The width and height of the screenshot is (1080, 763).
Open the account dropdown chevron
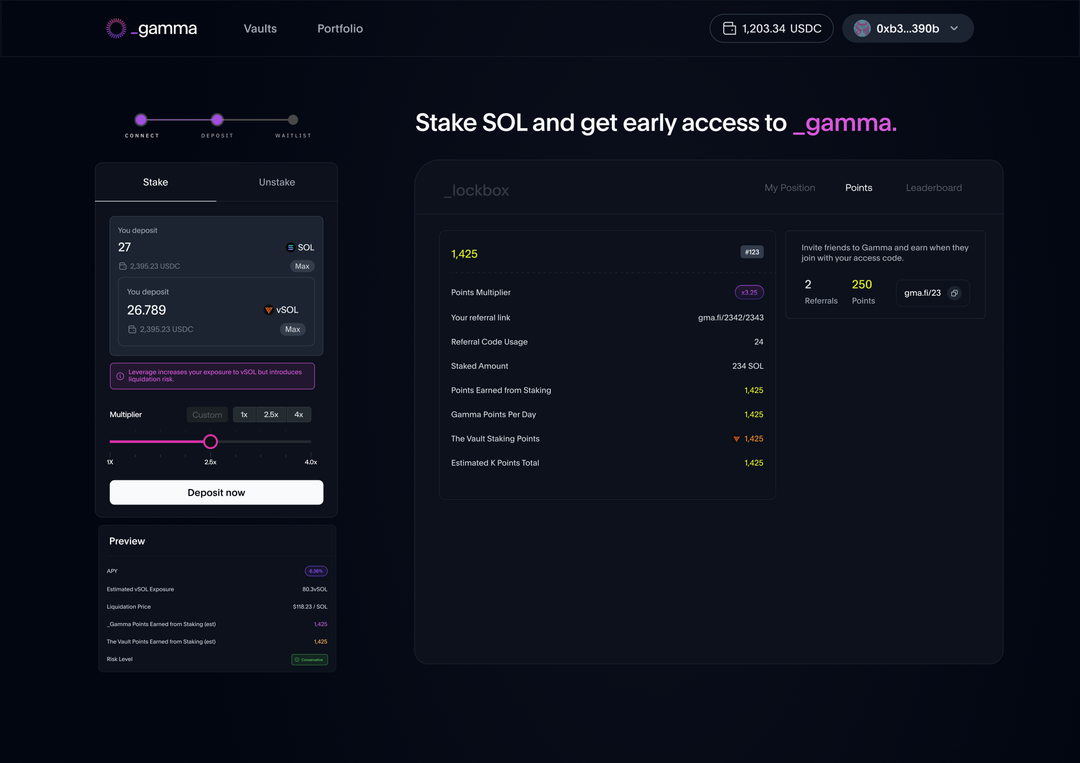pyautogui.click(x=954, y=28)
